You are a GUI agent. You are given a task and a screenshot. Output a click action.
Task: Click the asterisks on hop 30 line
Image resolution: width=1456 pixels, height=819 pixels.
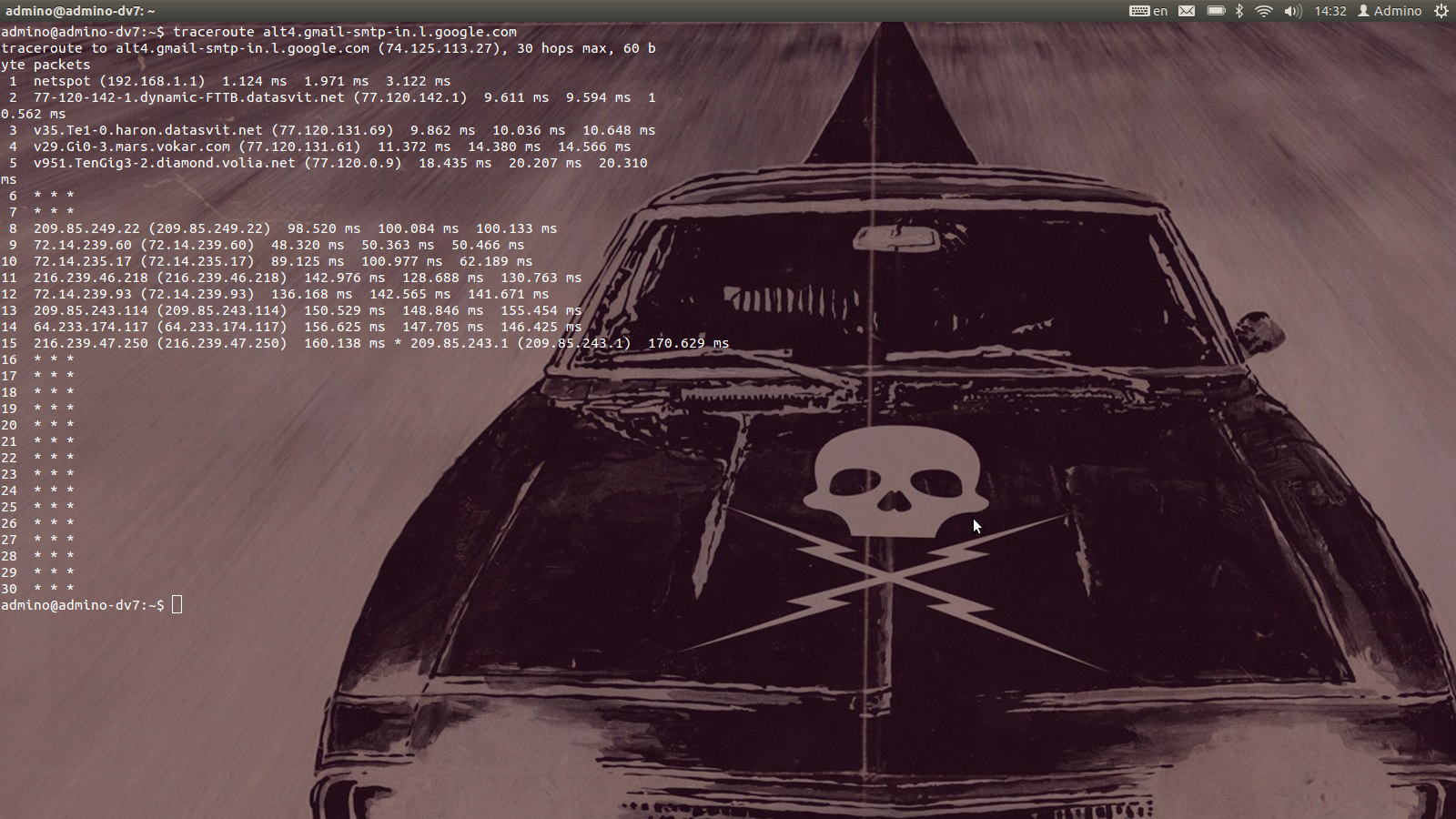point(54,589)
